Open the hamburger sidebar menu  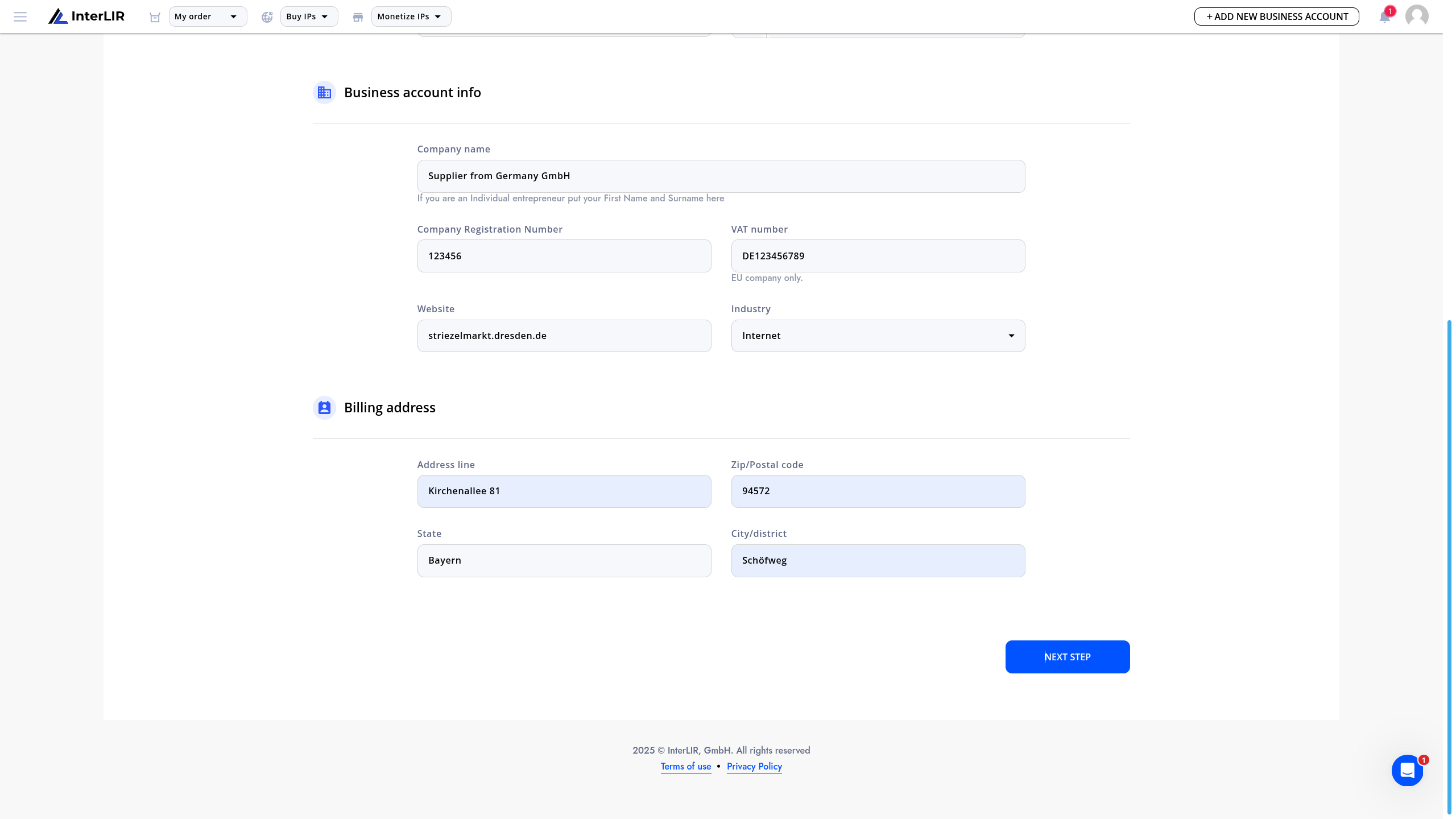coord(20,16)
